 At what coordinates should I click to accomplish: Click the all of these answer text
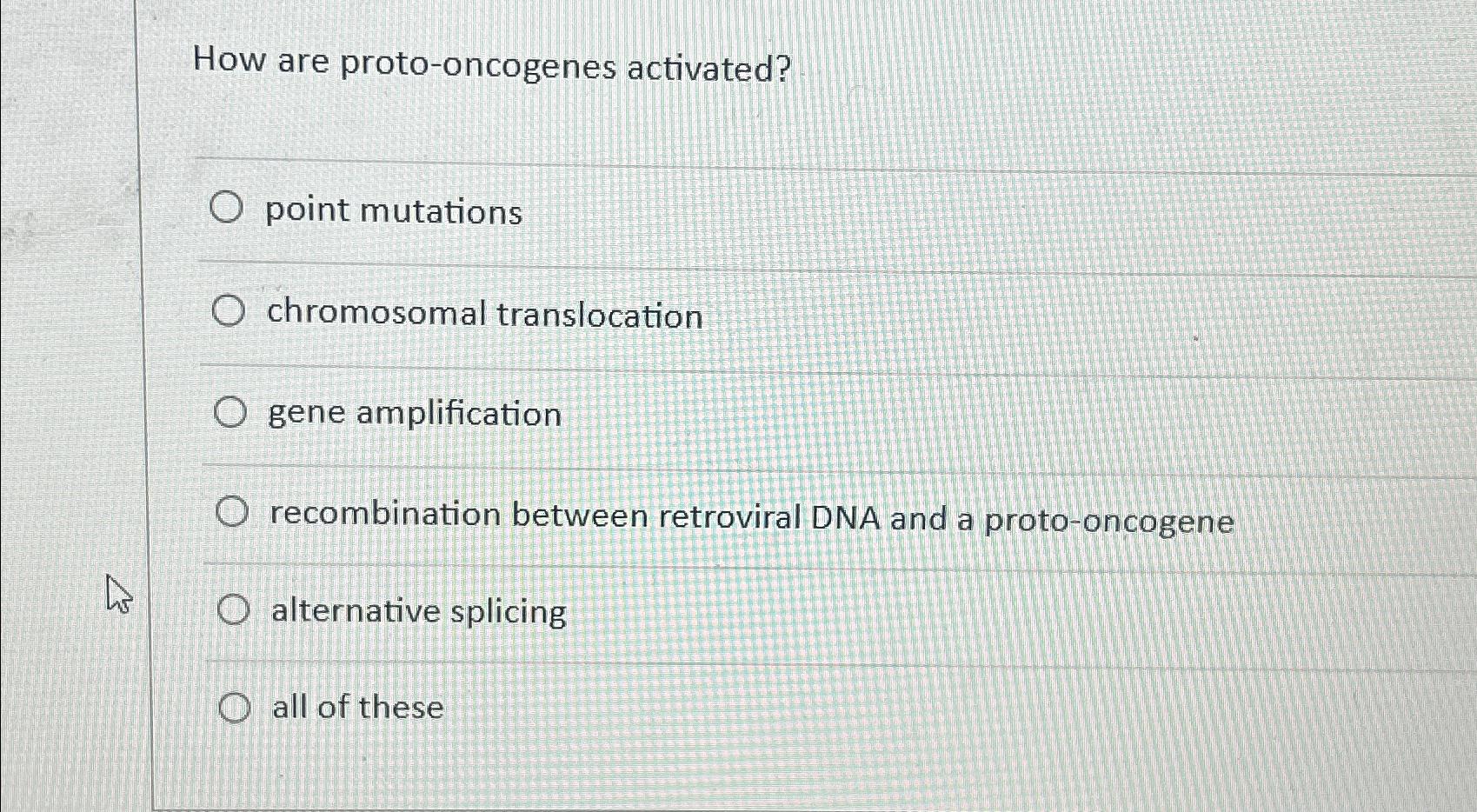coord(355,709)
